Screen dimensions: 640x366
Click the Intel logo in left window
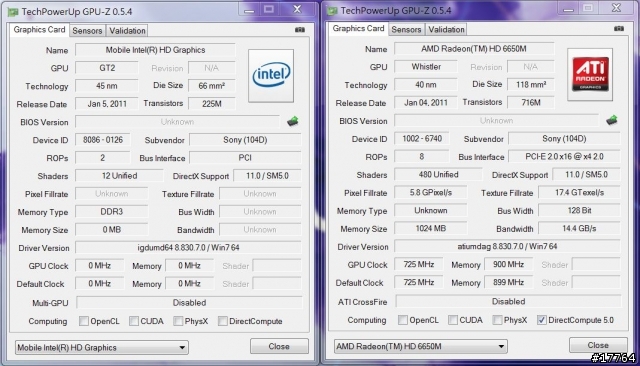pos(271,75)
